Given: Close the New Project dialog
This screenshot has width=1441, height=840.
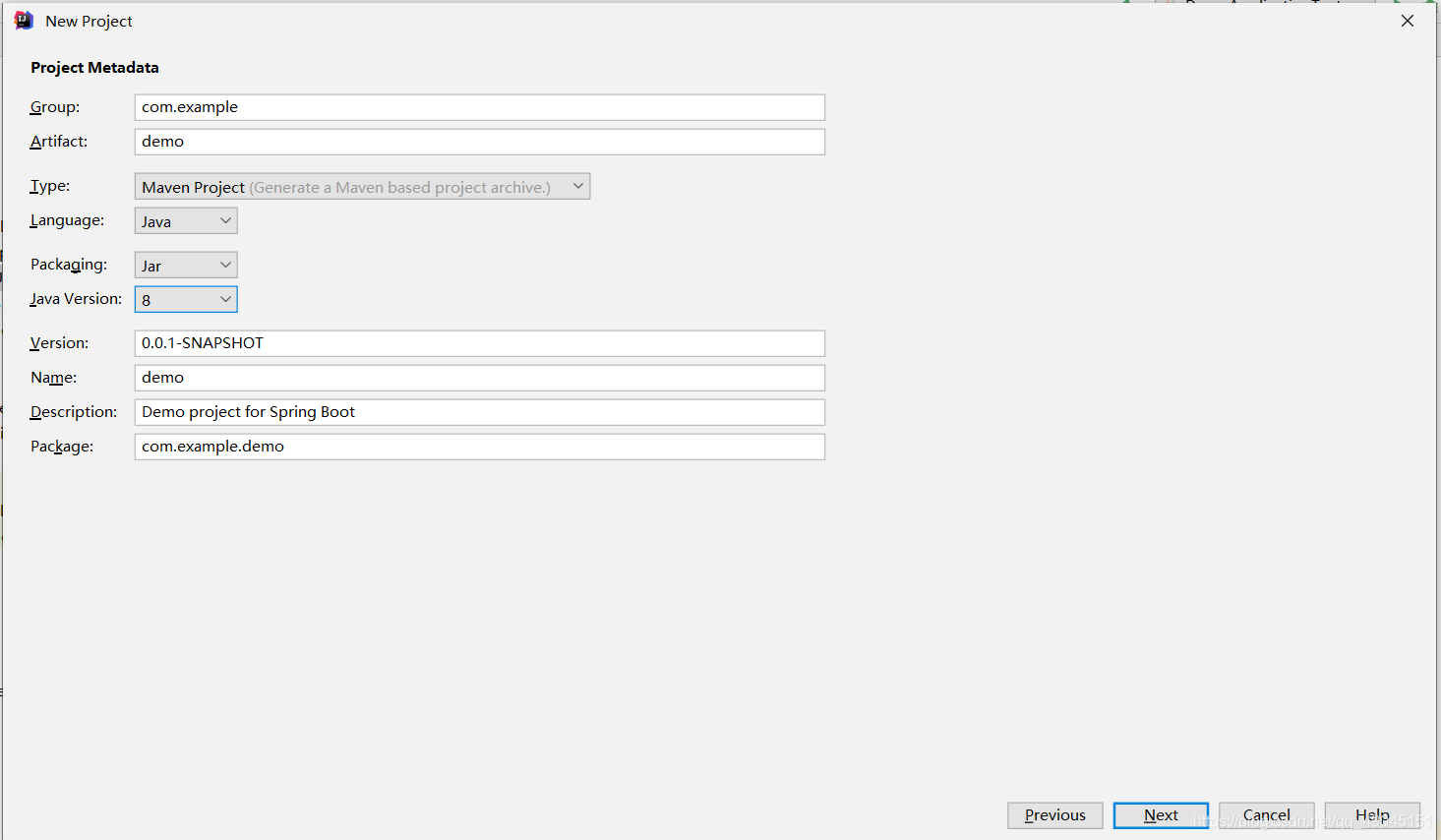Looking at the screenshot, I should click(1408, 21).
